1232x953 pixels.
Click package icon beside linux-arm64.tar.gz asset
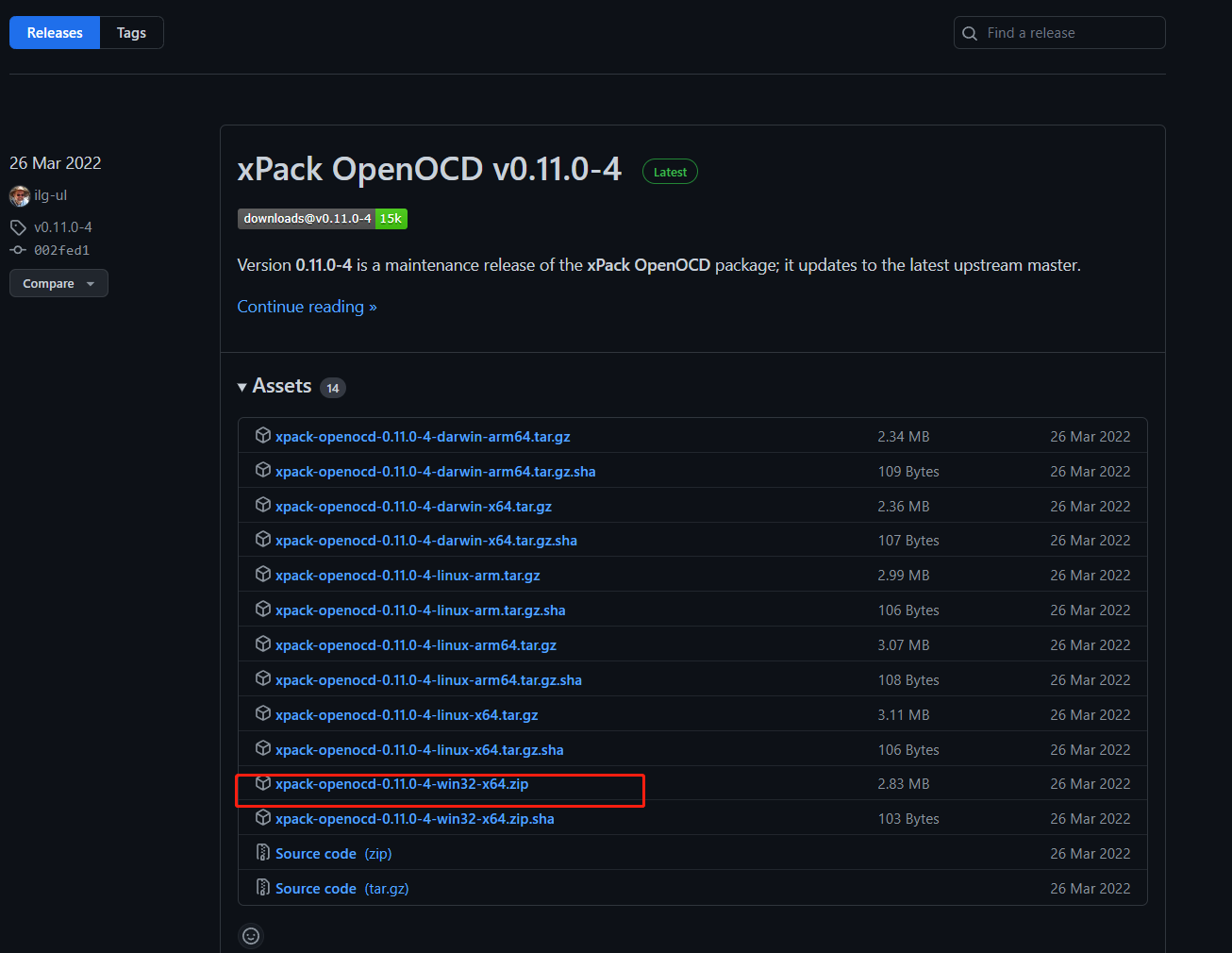[263, 644]
